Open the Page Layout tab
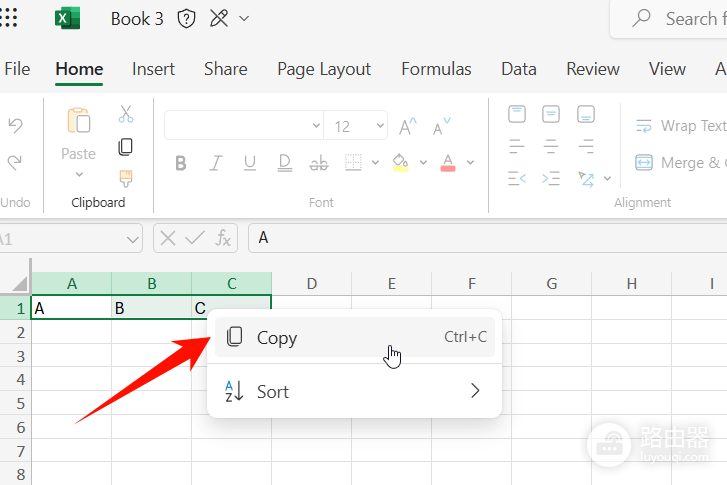The width and height of the screenshot is (727, 485). coord(324,69)
